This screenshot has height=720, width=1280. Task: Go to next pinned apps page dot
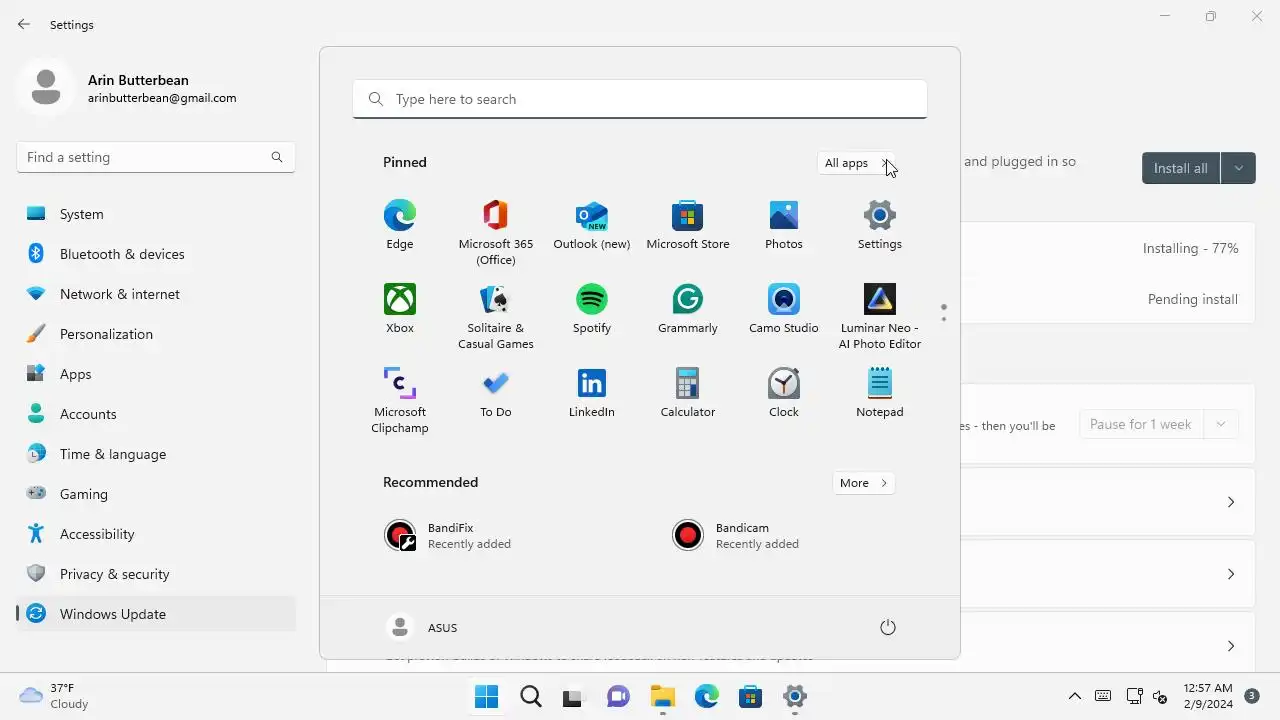click(944, 319)
